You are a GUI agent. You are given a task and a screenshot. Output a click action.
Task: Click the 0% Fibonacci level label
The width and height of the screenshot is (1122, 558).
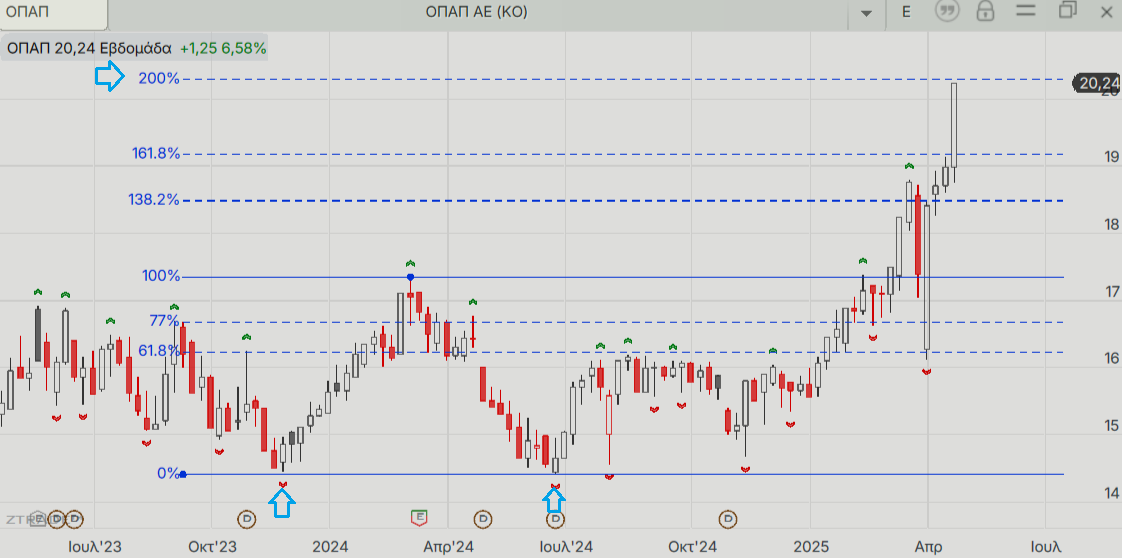click(167, 473)
